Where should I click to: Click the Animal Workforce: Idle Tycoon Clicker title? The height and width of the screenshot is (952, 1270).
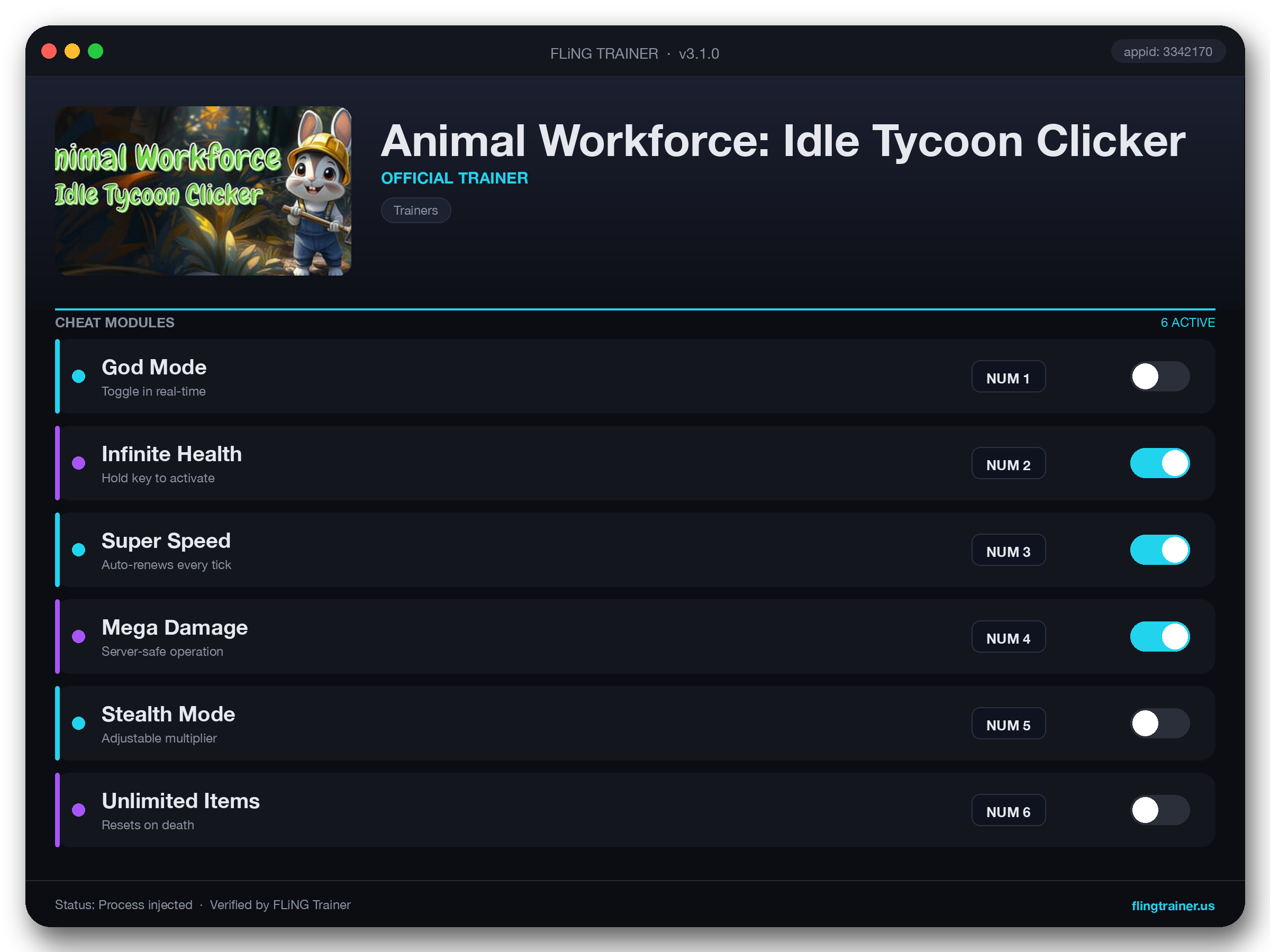coord(783,141)
